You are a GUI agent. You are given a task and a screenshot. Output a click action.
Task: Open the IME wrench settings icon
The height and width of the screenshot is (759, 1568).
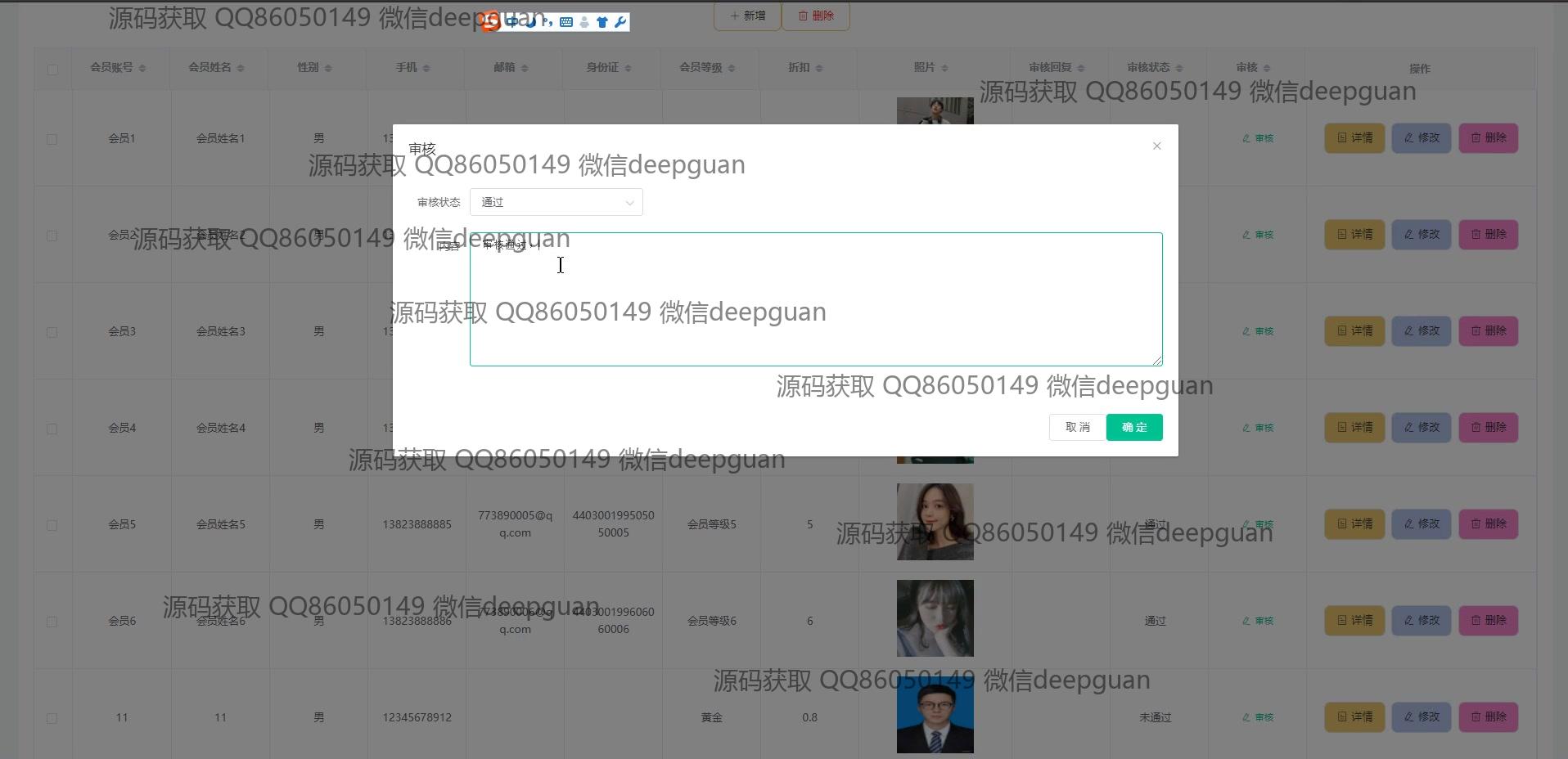[x=620, y=22]
